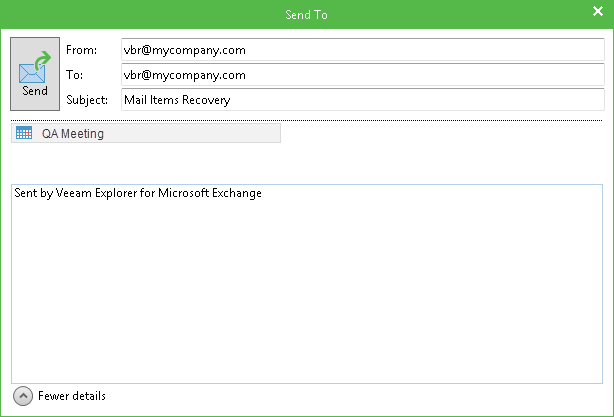This screenshot has width=614, height=417.
Task: Click the Subject: label
Action: pyautogui.click(x=87, y=100)
